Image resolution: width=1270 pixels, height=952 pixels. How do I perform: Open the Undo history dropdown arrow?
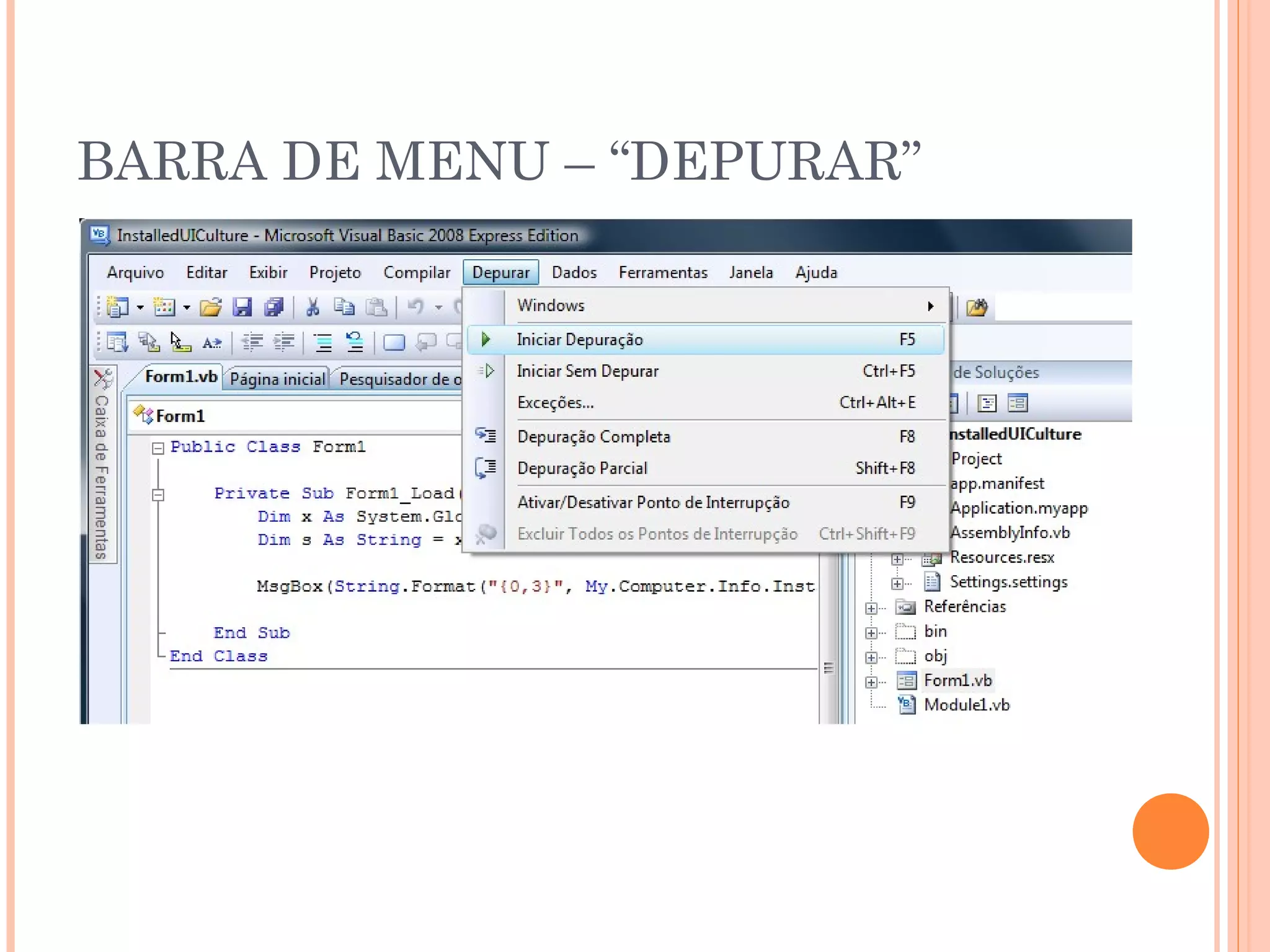point(438,307)
